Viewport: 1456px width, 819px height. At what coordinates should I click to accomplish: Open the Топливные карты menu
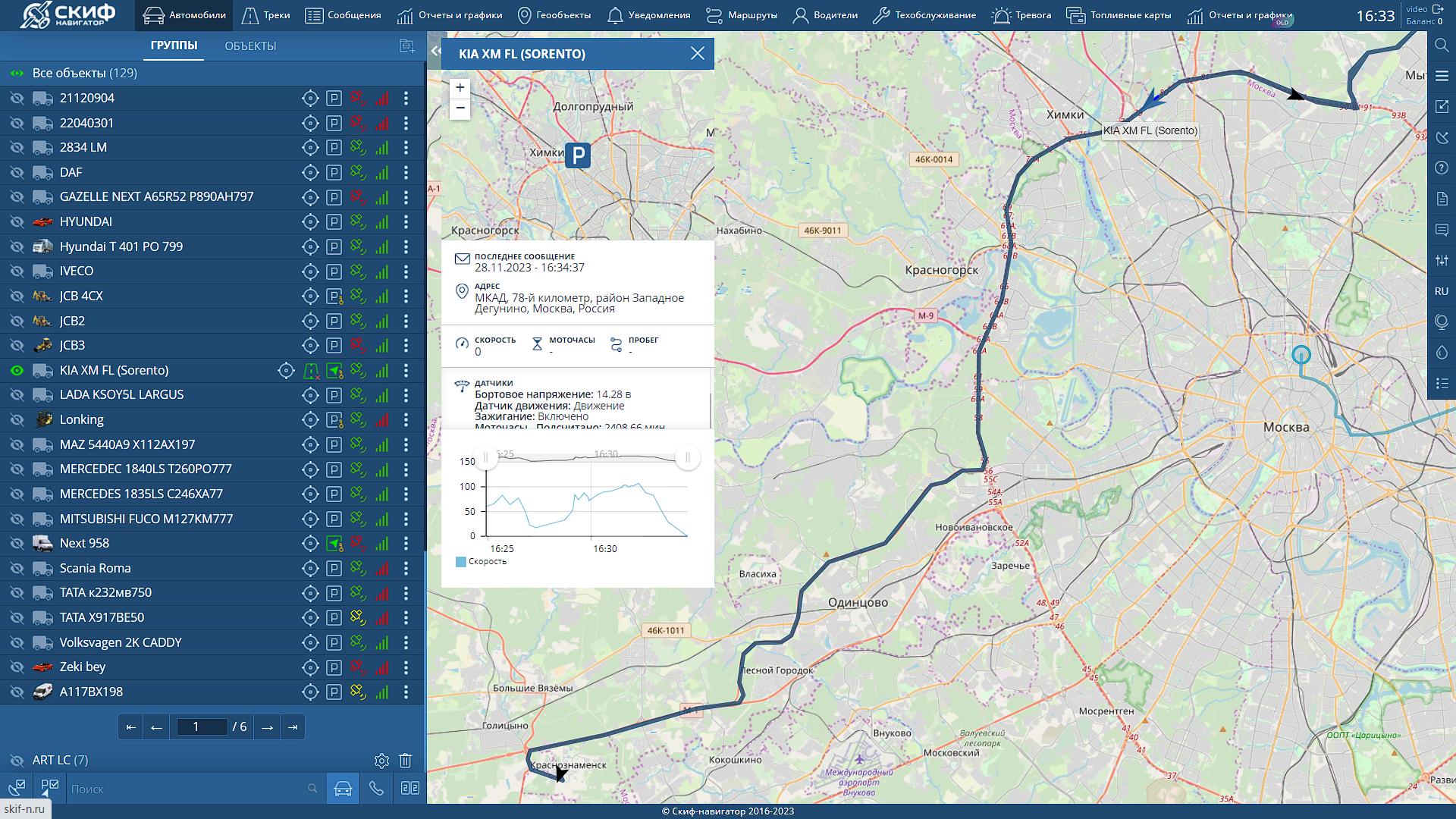[1119, 15]
